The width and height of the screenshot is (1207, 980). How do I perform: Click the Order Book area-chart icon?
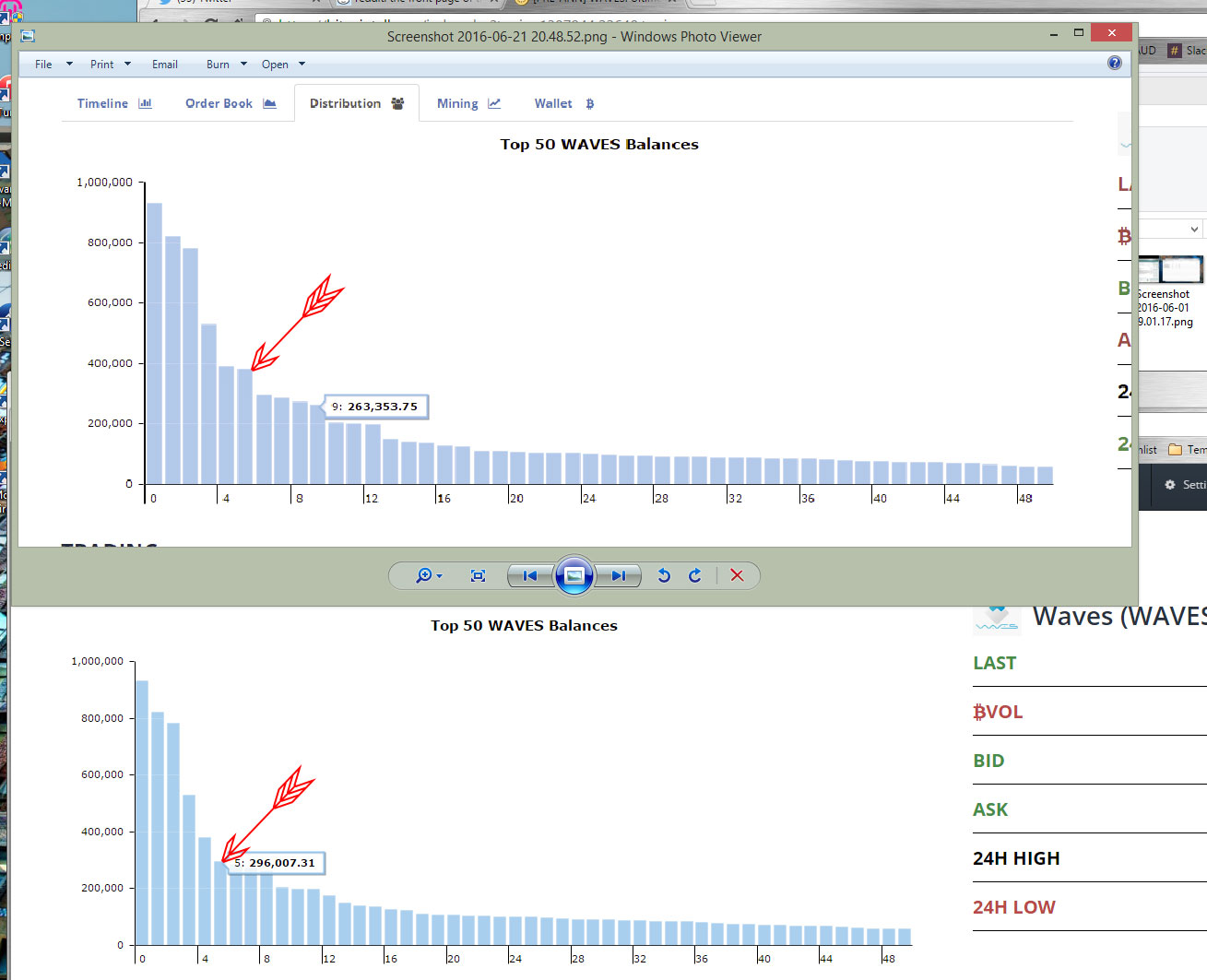point(269,103)
